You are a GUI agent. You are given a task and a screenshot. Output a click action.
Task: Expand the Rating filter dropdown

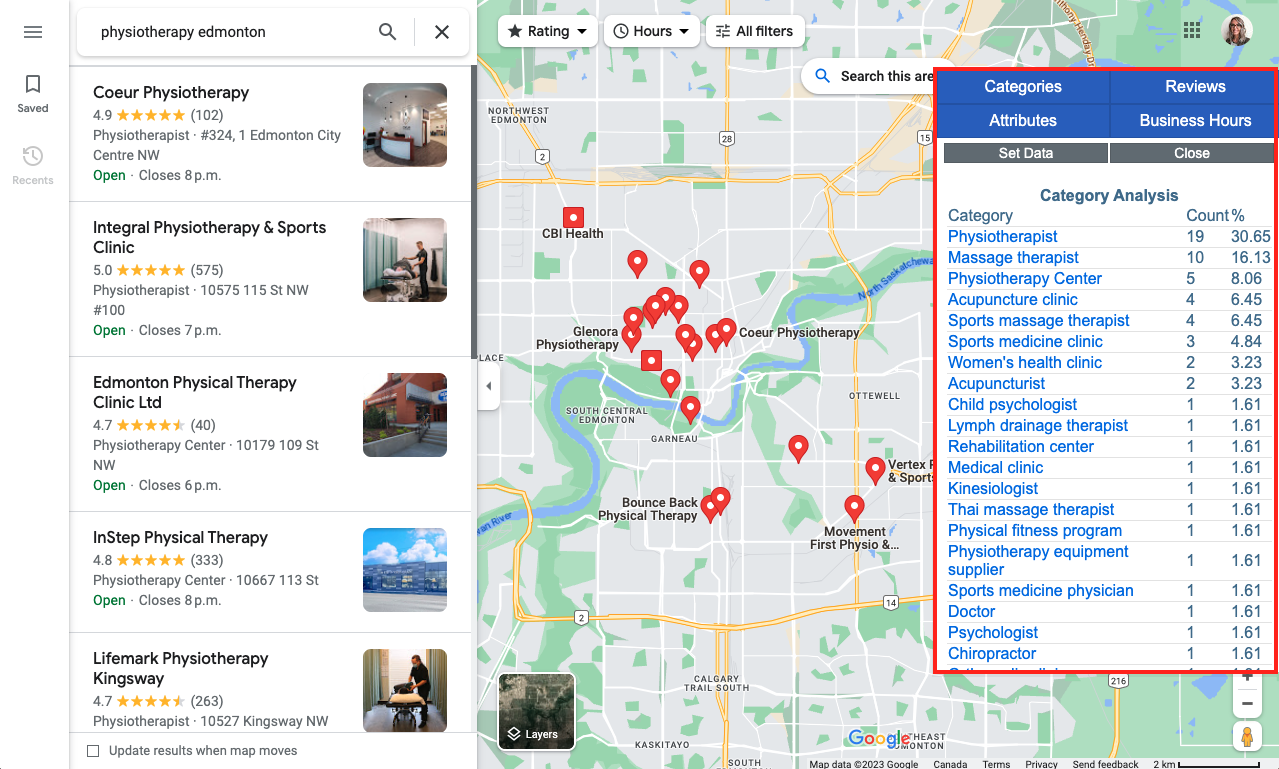[547, 31]
